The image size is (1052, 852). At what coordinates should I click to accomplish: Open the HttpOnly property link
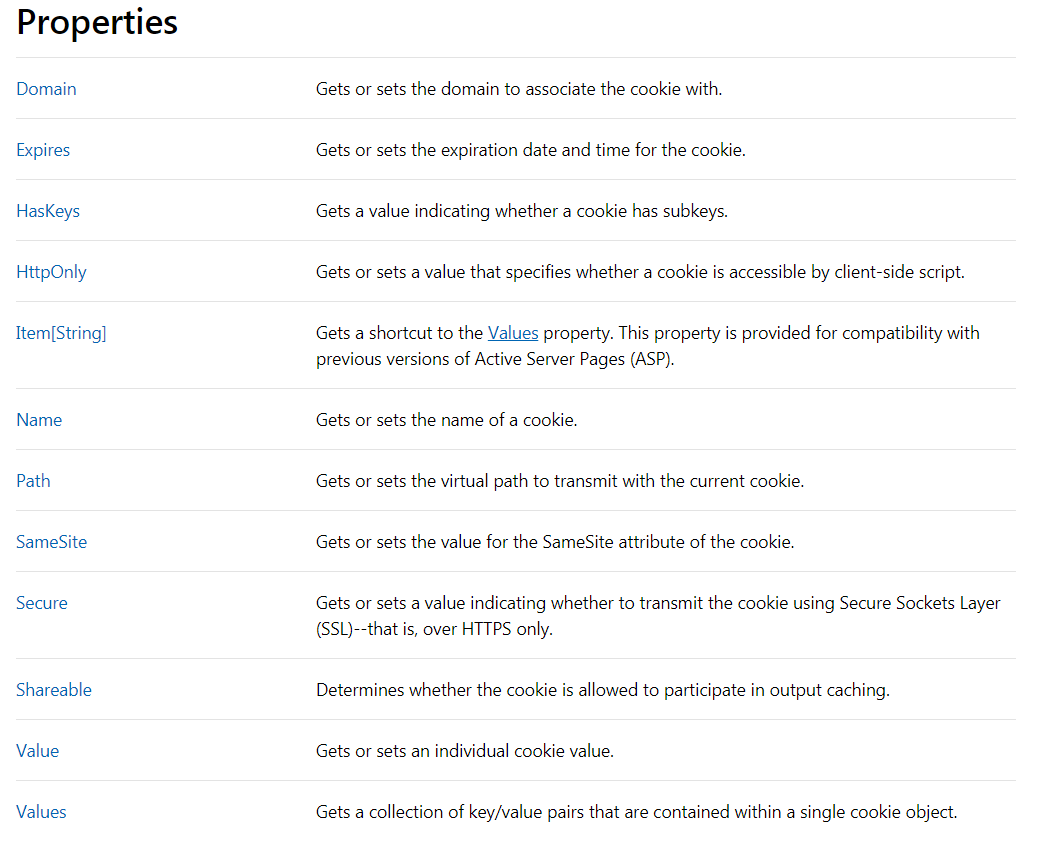(51, 272)
